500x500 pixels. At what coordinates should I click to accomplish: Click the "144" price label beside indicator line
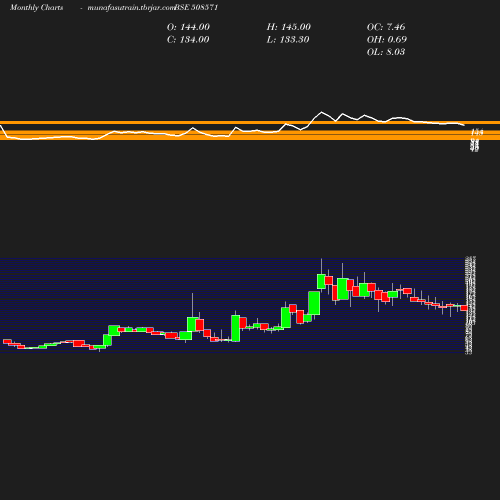point(477,133)
